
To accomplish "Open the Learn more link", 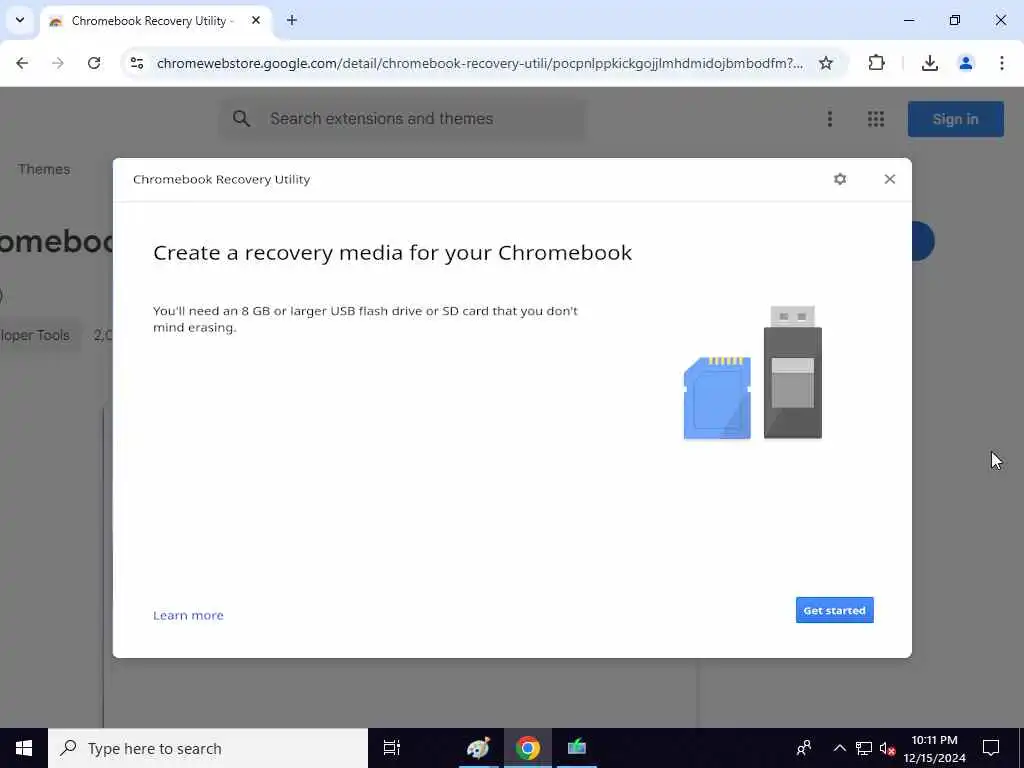I will [x=188, y=615].
